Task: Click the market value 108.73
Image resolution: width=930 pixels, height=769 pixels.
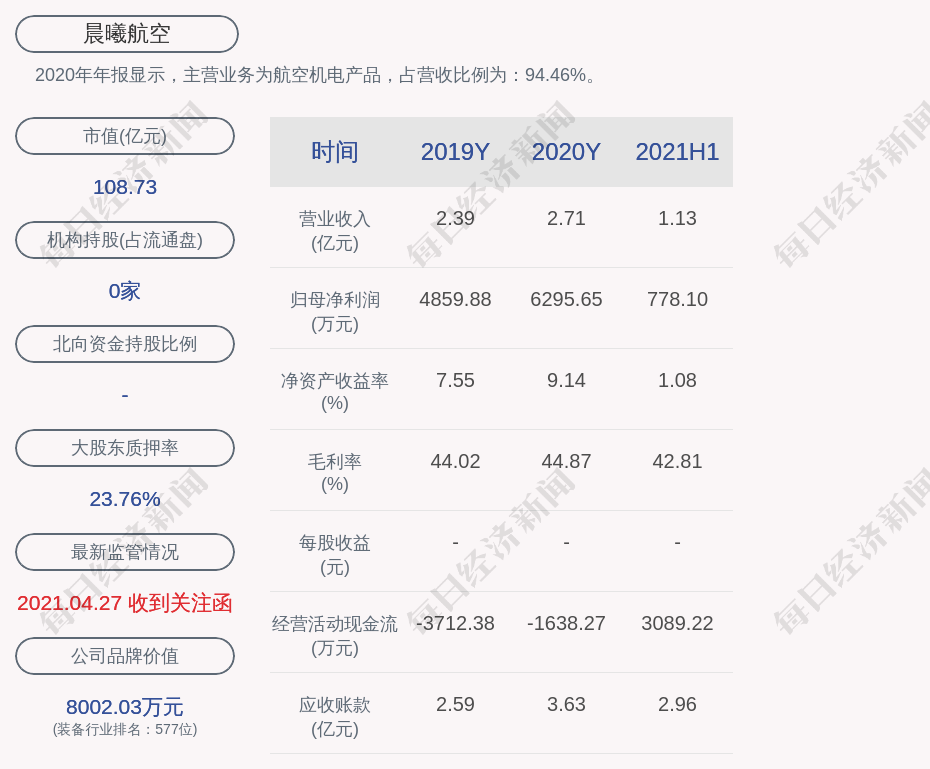Action: pos(125,187)
